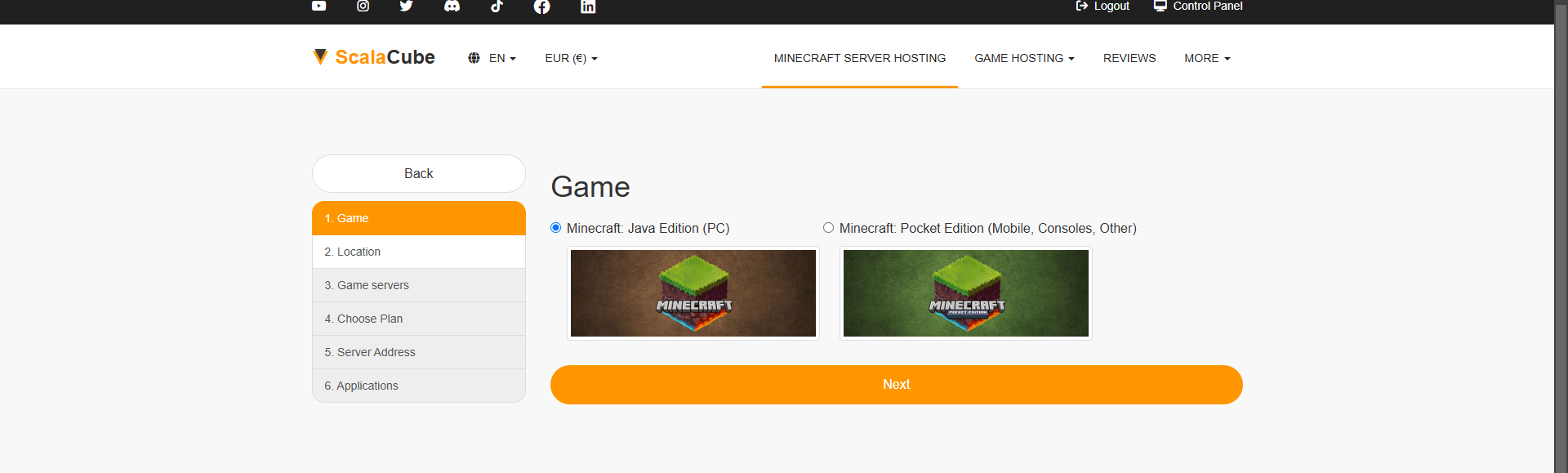Open the Instagram social link
The image size is (1568, 473).
tap(363, 6)
